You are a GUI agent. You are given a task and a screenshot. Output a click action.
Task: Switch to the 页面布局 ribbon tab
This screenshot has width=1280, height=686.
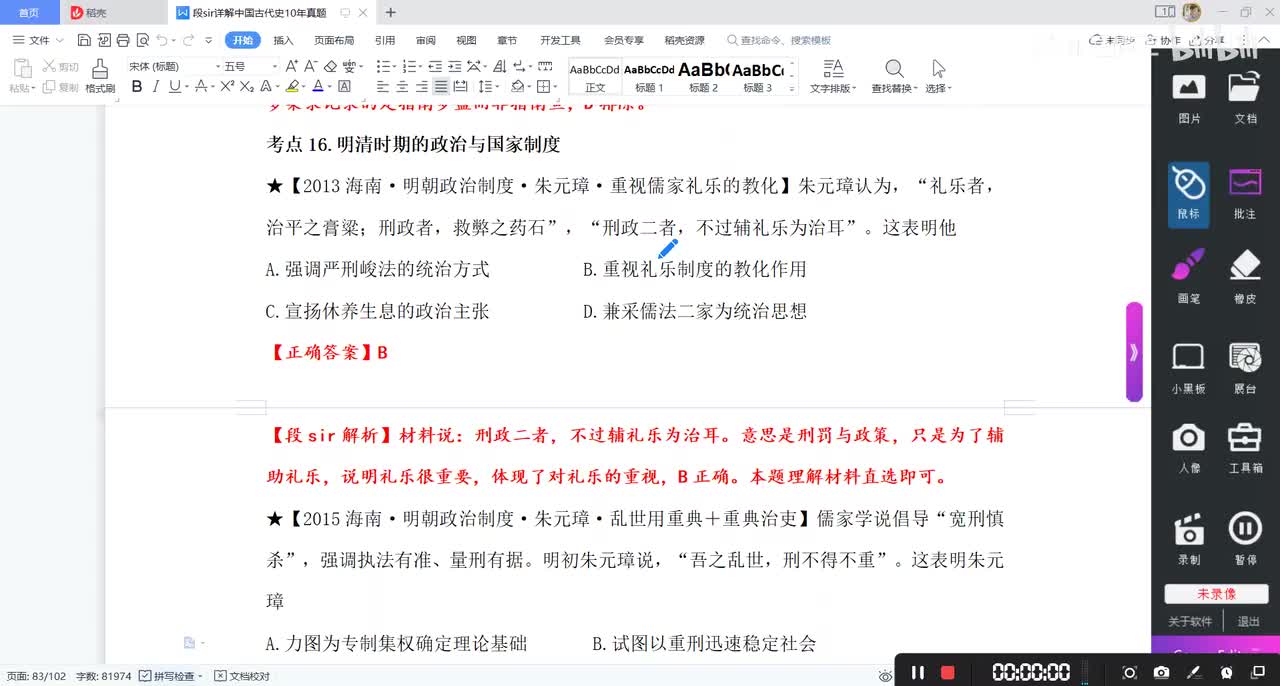(334, 41)
